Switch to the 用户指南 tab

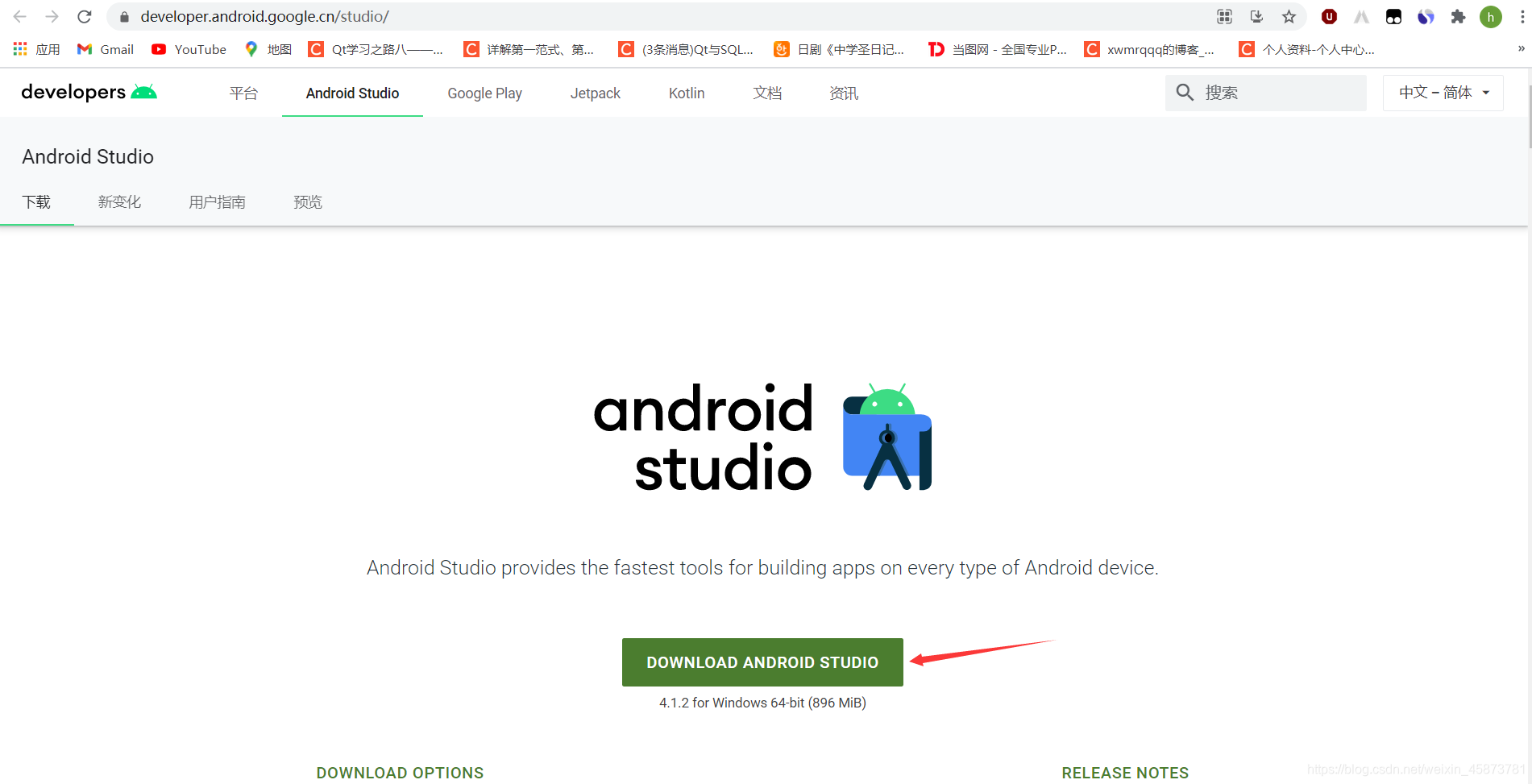click(x=217, y=201)
